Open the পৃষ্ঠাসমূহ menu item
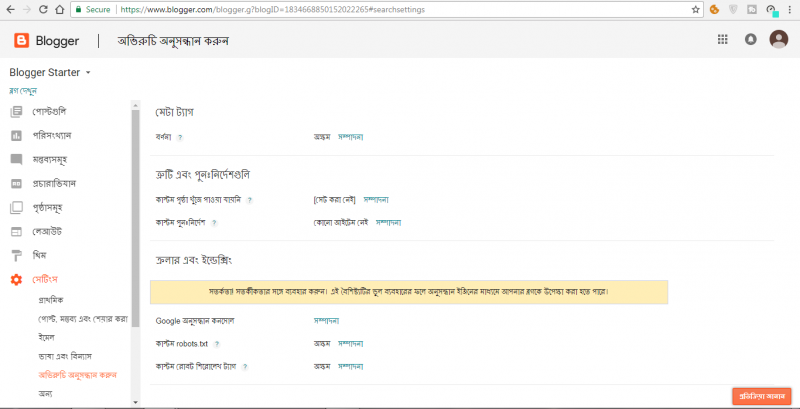 click(x=48, y=208)
